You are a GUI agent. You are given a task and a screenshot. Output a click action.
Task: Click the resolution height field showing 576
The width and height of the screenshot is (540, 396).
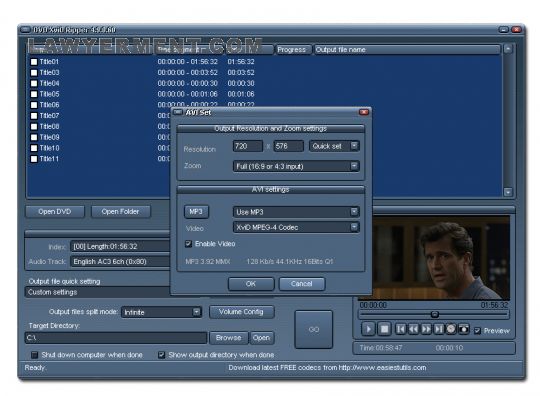pyautogui.click(x=289, y=146)
